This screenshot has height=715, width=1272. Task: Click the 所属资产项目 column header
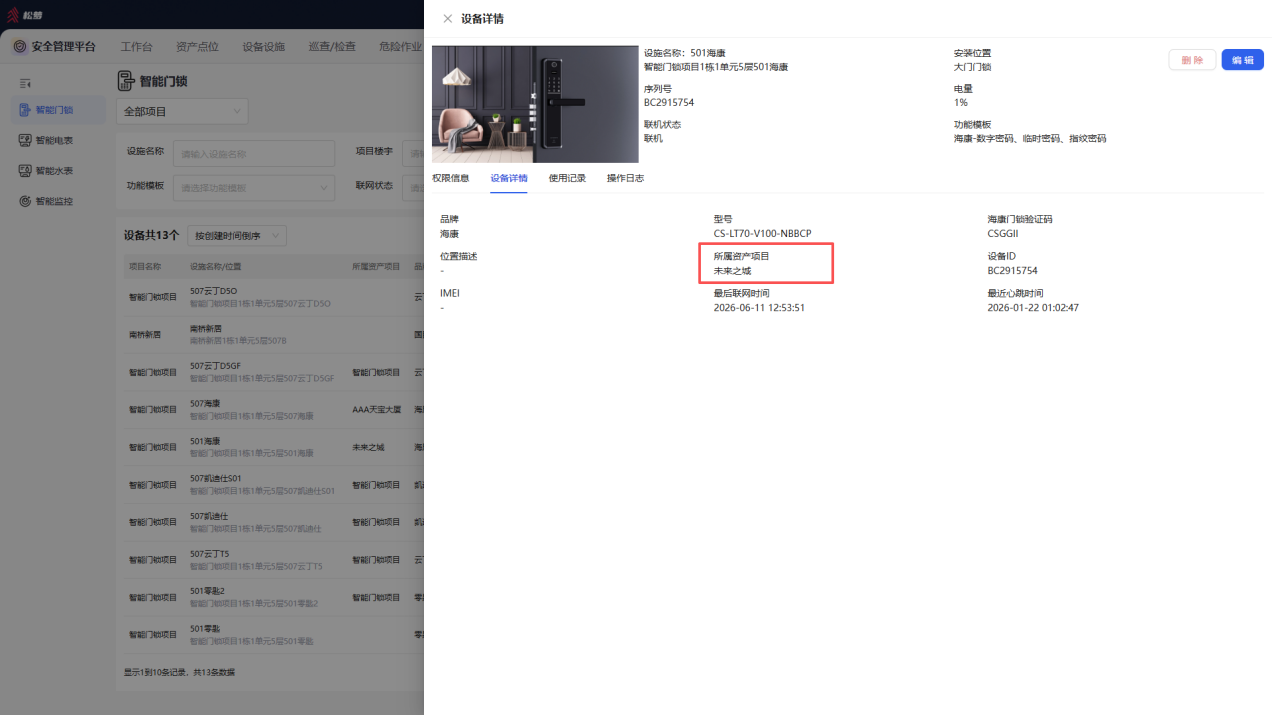(376, 267)
